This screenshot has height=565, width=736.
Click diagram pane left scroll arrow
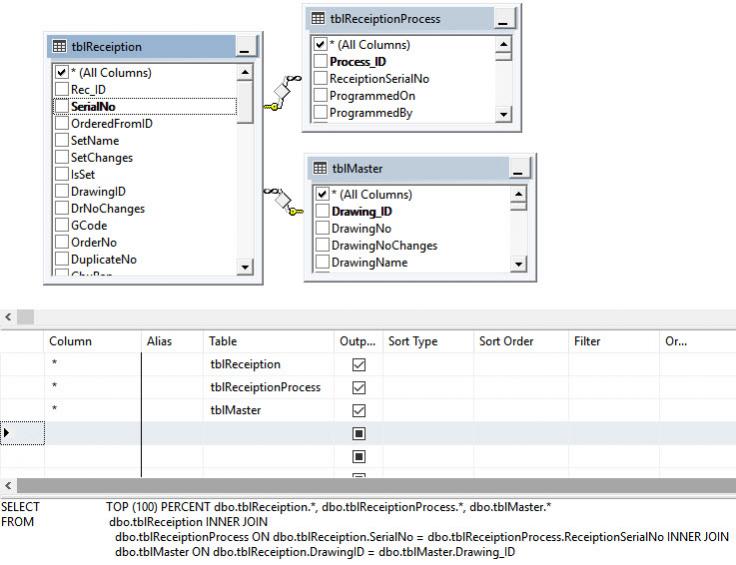[8, 317]
